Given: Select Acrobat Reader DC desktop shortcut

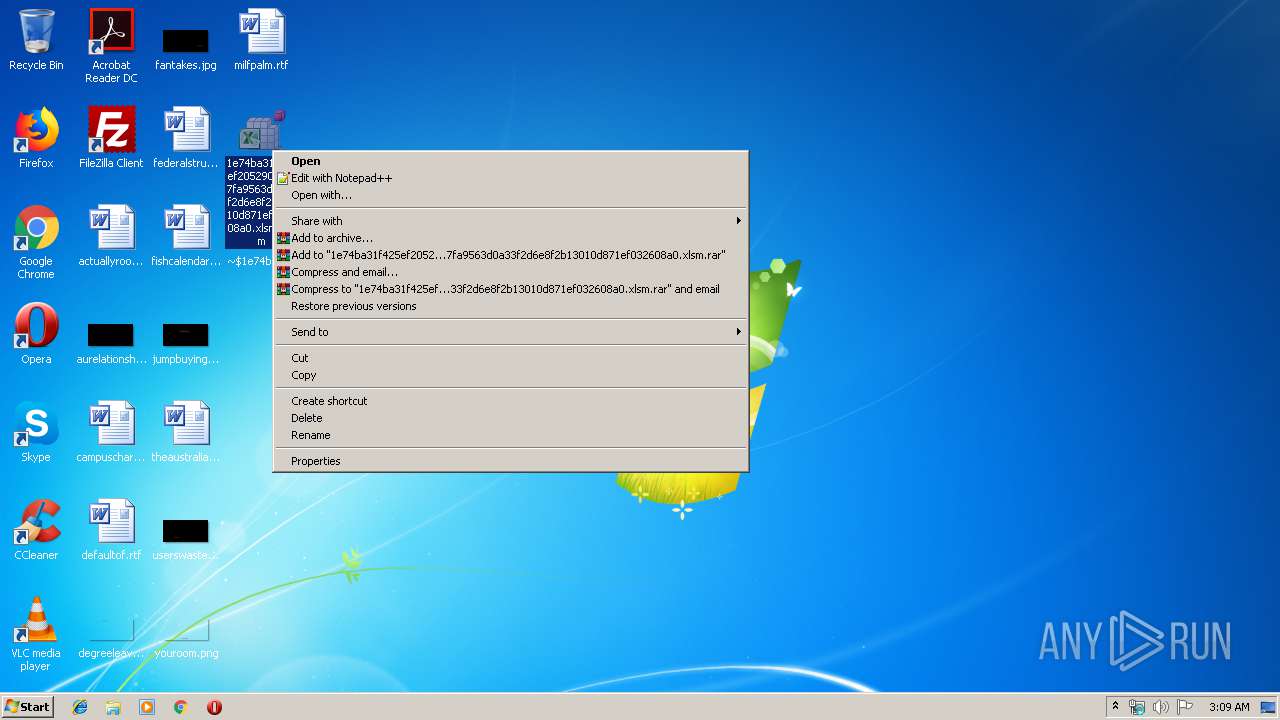Looking at the screenshot, I should (111, 46).
